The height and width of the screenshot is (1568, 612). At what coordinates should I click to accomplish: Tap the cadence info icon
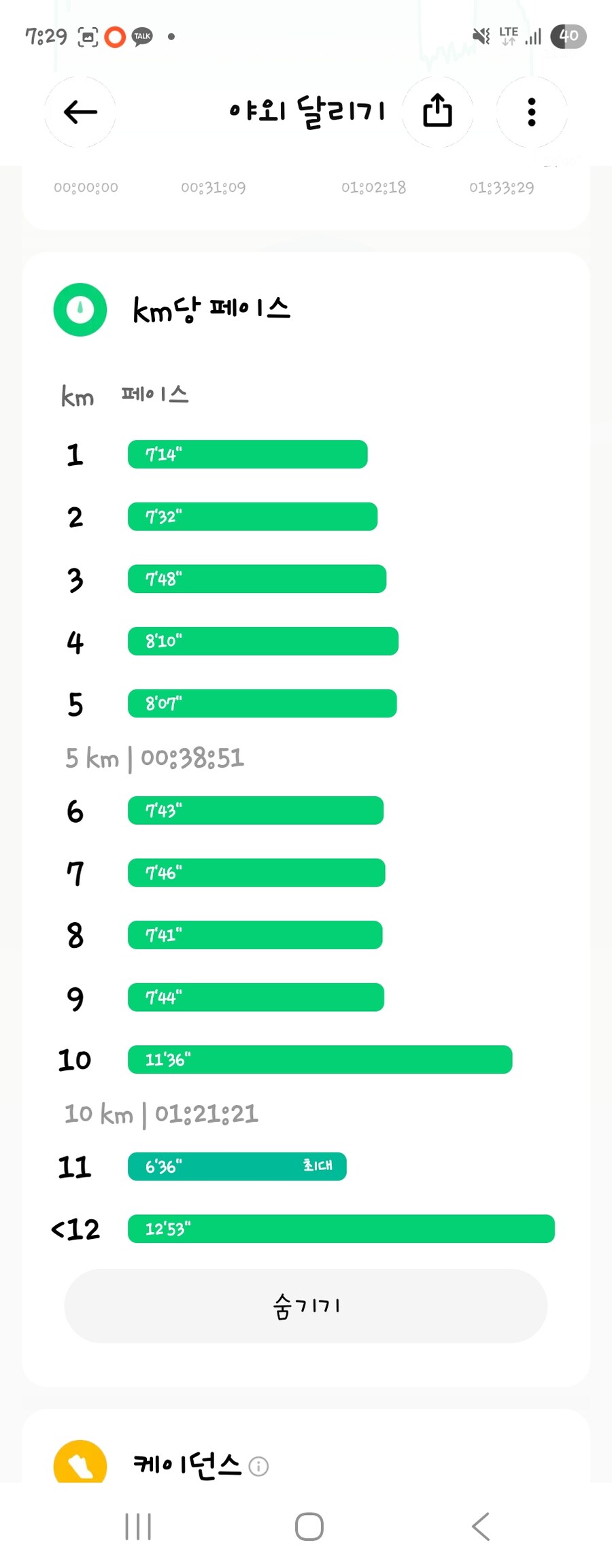click(258, 1466)
